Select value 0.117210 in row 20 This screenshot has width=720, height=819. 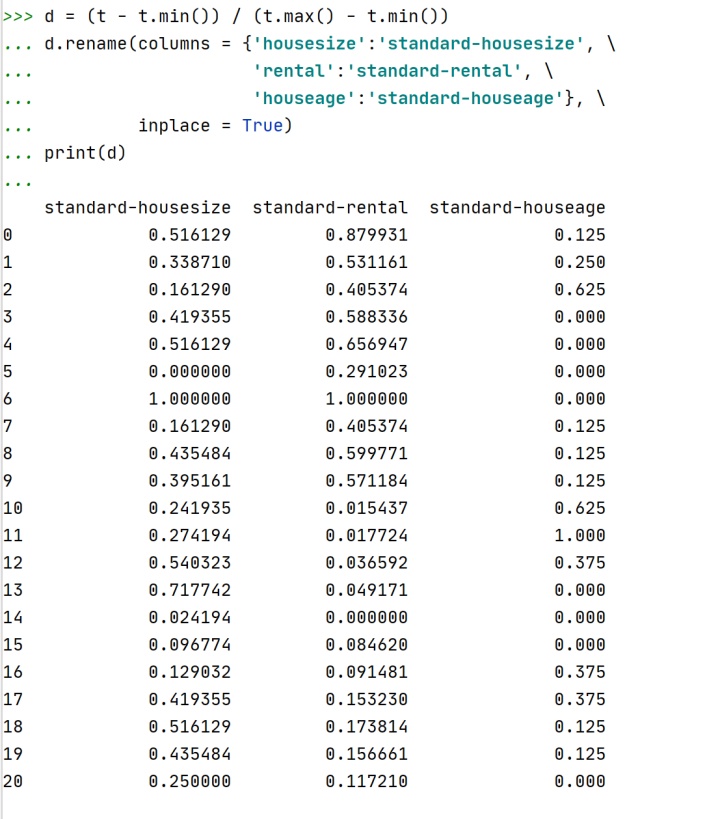(x=366, y=781)
